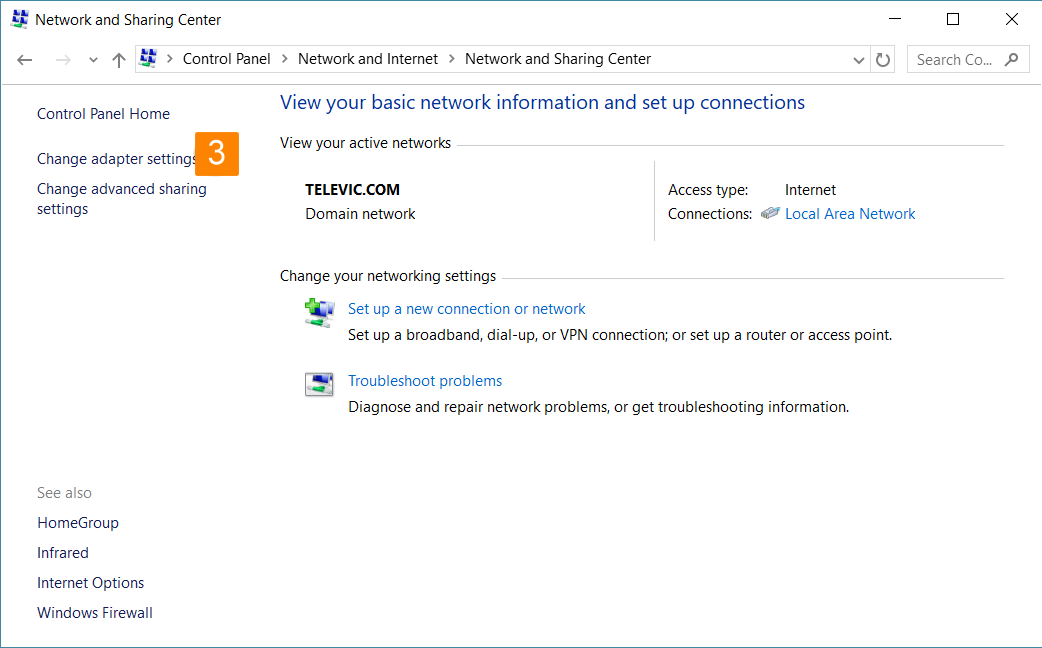
Task: Click the Search Control Panel input box
Action: pyautogui.click(x=955, y=59)
